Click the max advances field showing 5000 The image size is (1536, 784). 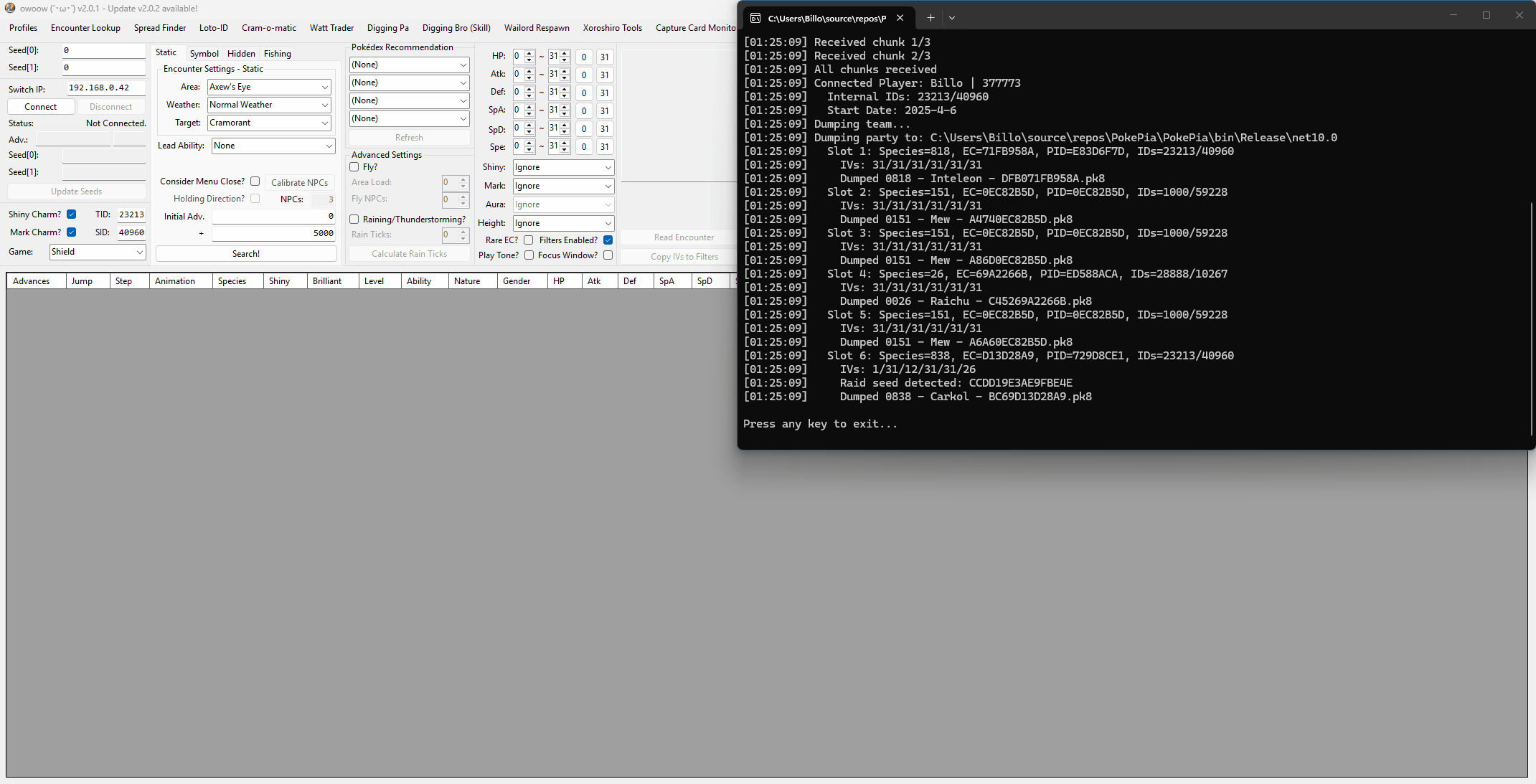(x=274, y=233)
